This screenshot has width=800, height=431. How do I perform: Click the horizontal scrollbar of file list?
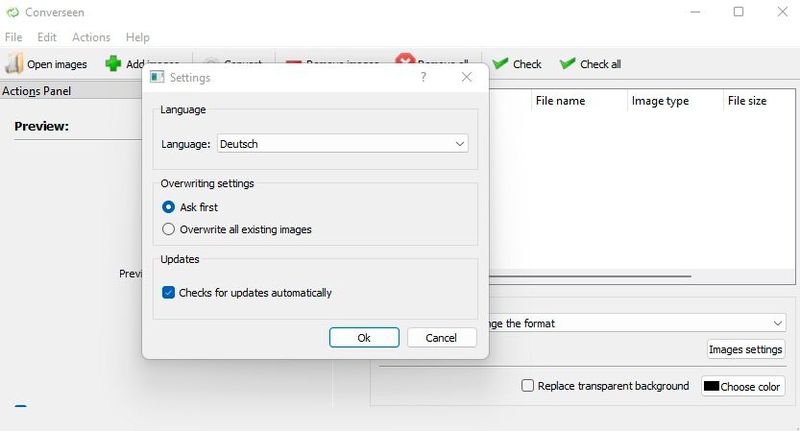[589, 276]
